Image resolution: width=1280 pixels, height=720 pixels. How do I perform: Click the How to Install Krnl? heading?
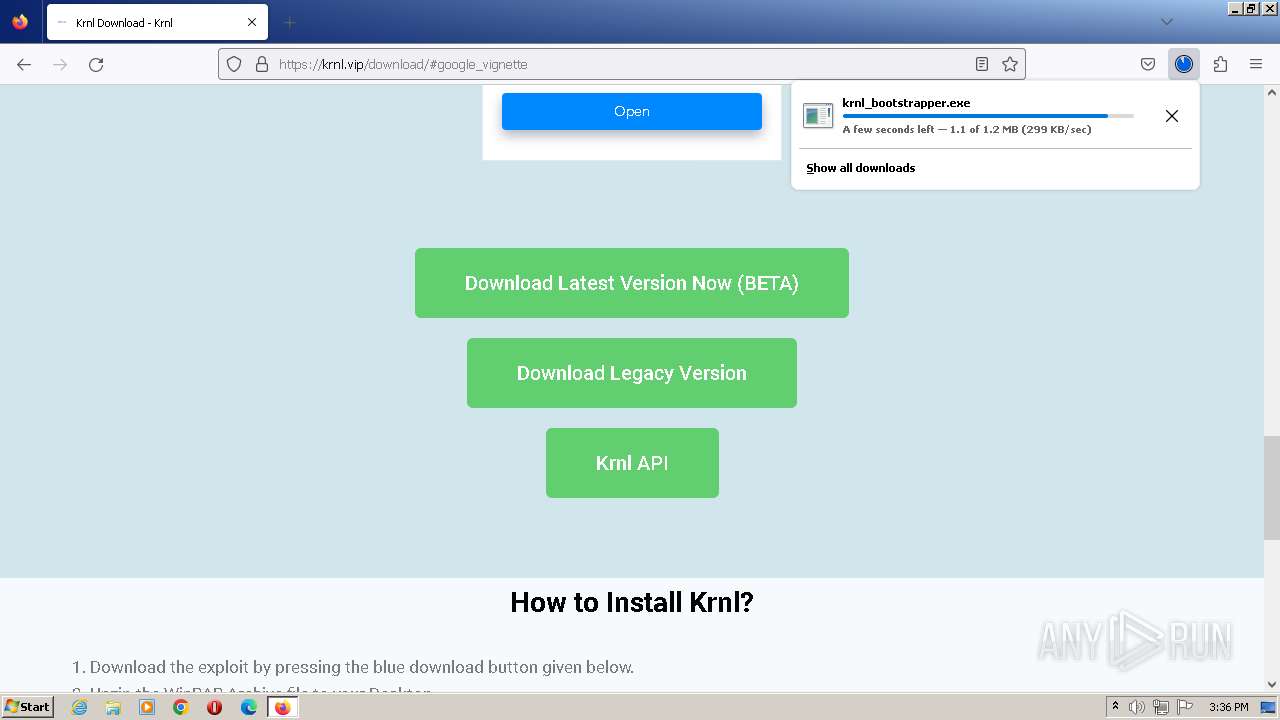click(x=632, y=602)
